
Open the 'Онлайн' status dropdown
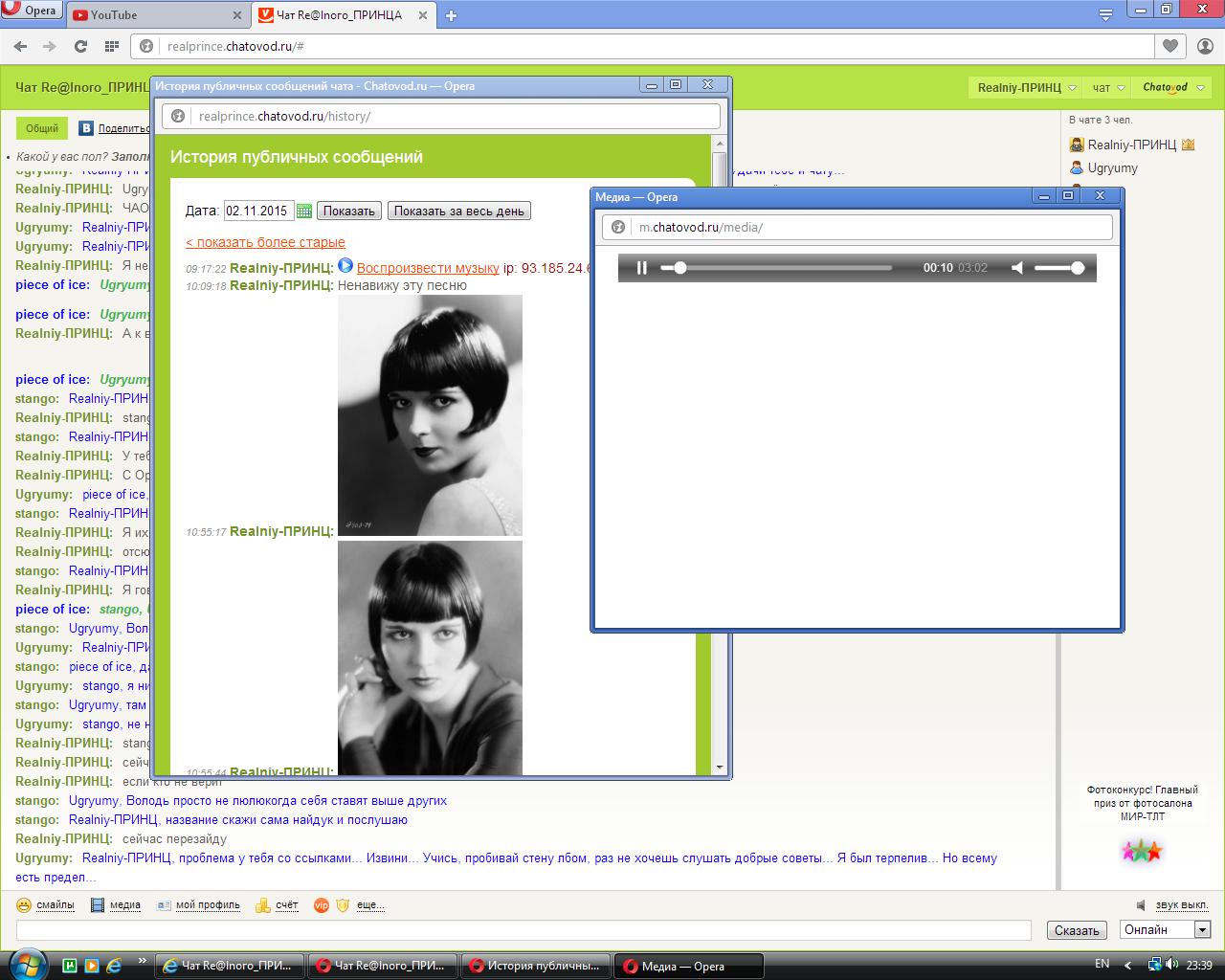(1166, 929)
